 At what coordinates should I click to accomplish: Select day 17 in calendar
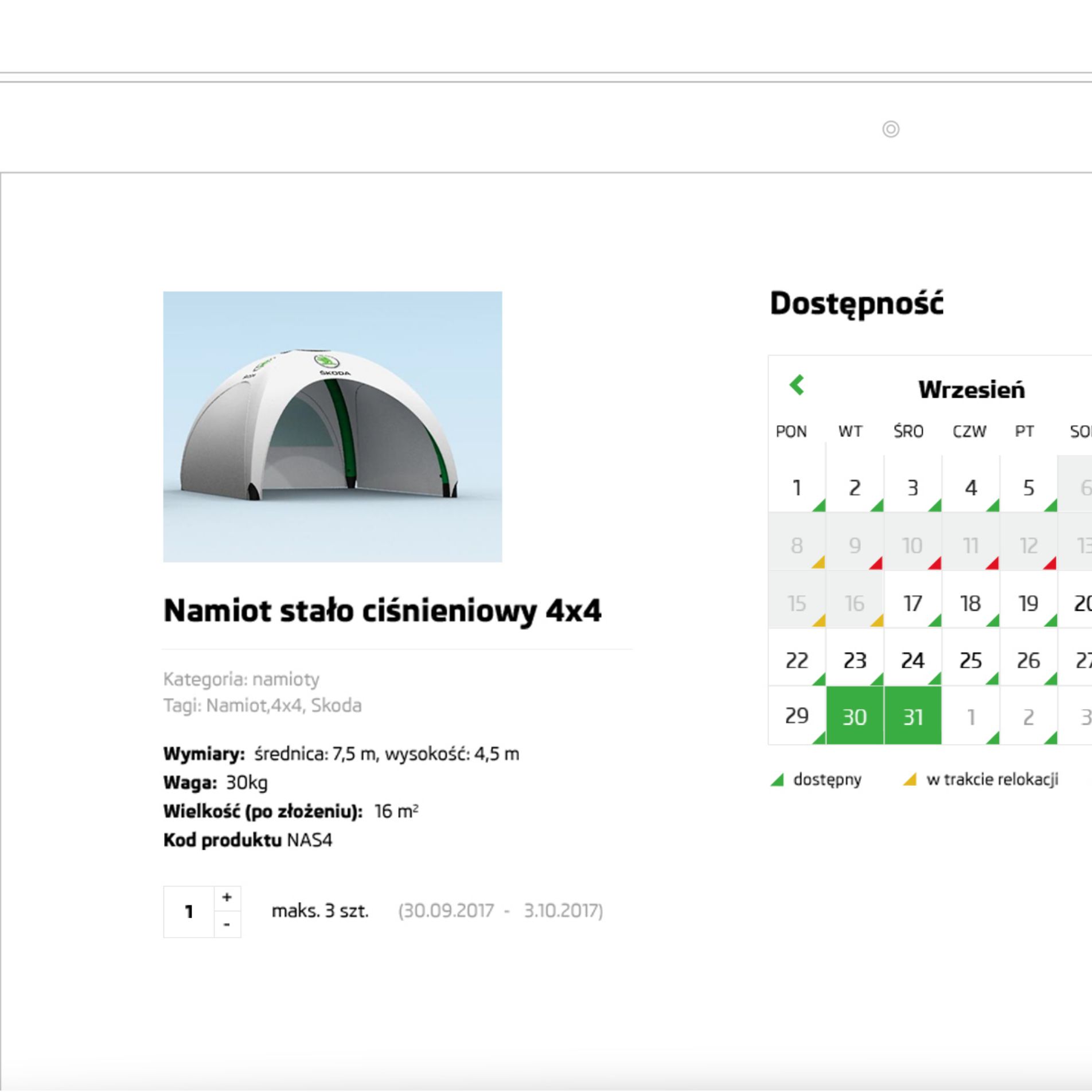(912, 599)
